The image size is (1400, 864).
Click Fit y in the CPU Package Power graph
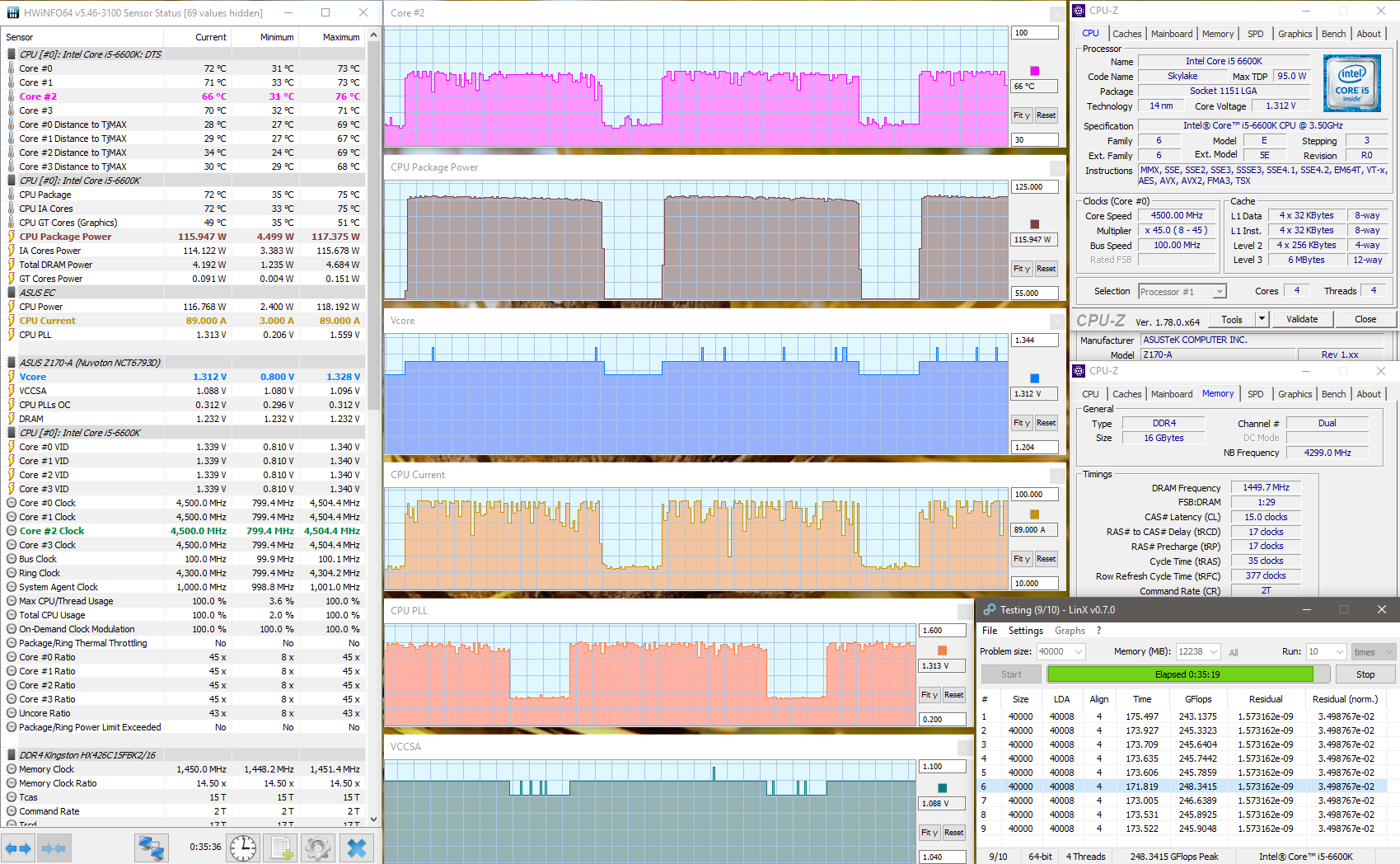pos(1022,269)
